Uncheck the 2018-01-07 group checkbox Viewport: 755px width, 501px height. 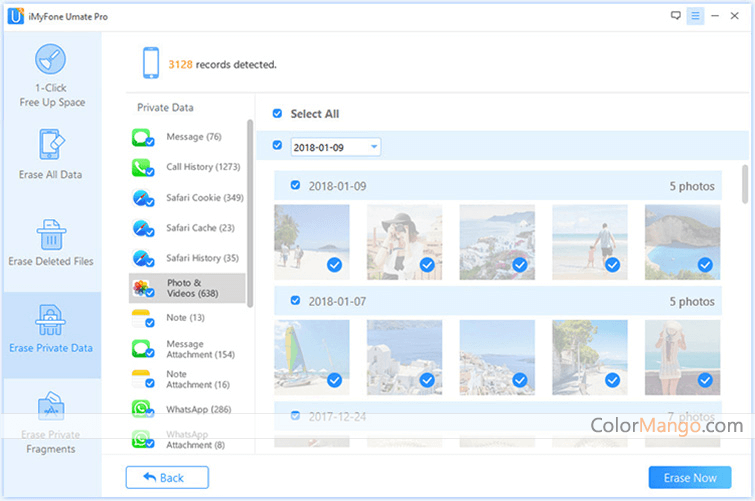click(295, 300)
